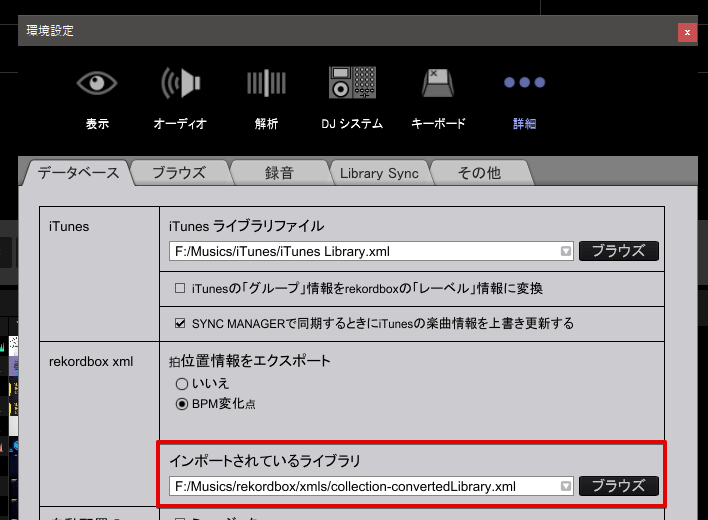708x520 pixels.
Task: Click the iTunes ライブラリファイル heading
Action: coord(247,226)
